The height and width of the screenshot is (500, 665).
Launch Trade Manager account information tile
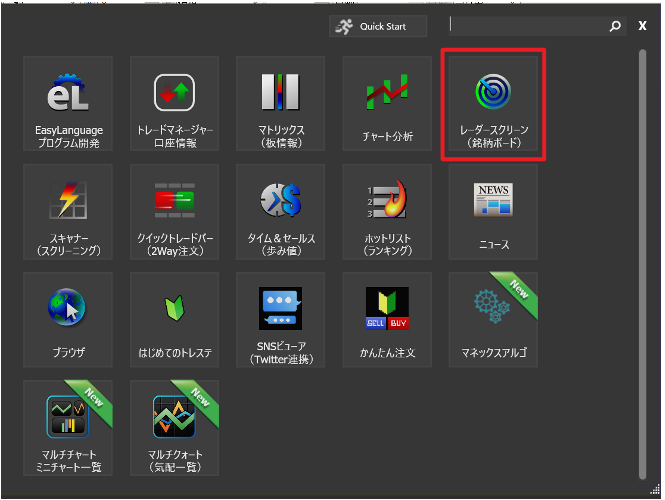(x=174, y=103)
